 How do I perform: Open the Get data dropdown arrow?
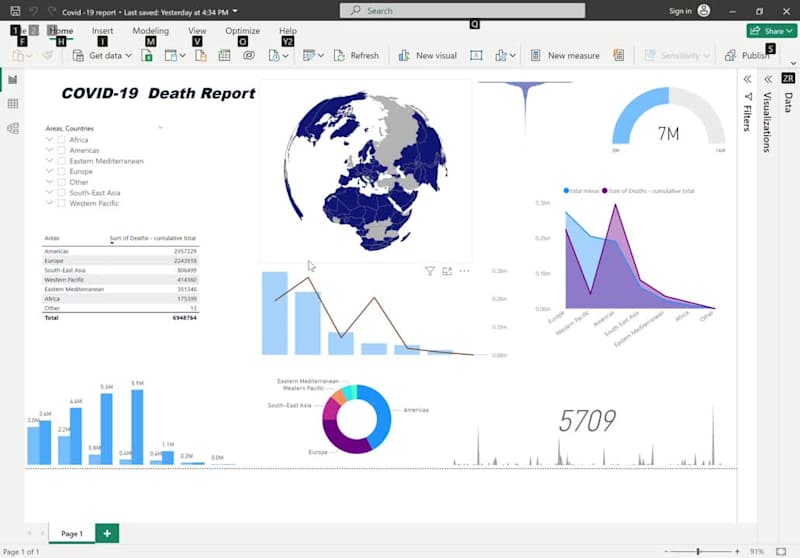tap(129, 56)
